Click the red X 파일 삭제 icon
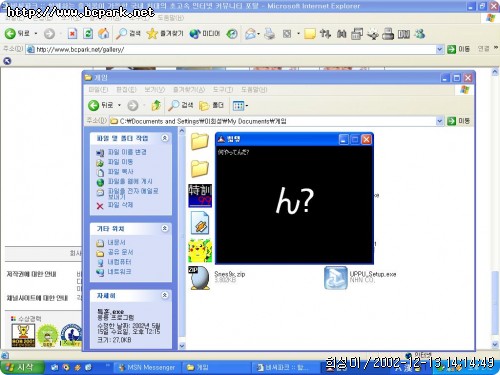This screenshot has width=500, height=375. click(100, 206)
